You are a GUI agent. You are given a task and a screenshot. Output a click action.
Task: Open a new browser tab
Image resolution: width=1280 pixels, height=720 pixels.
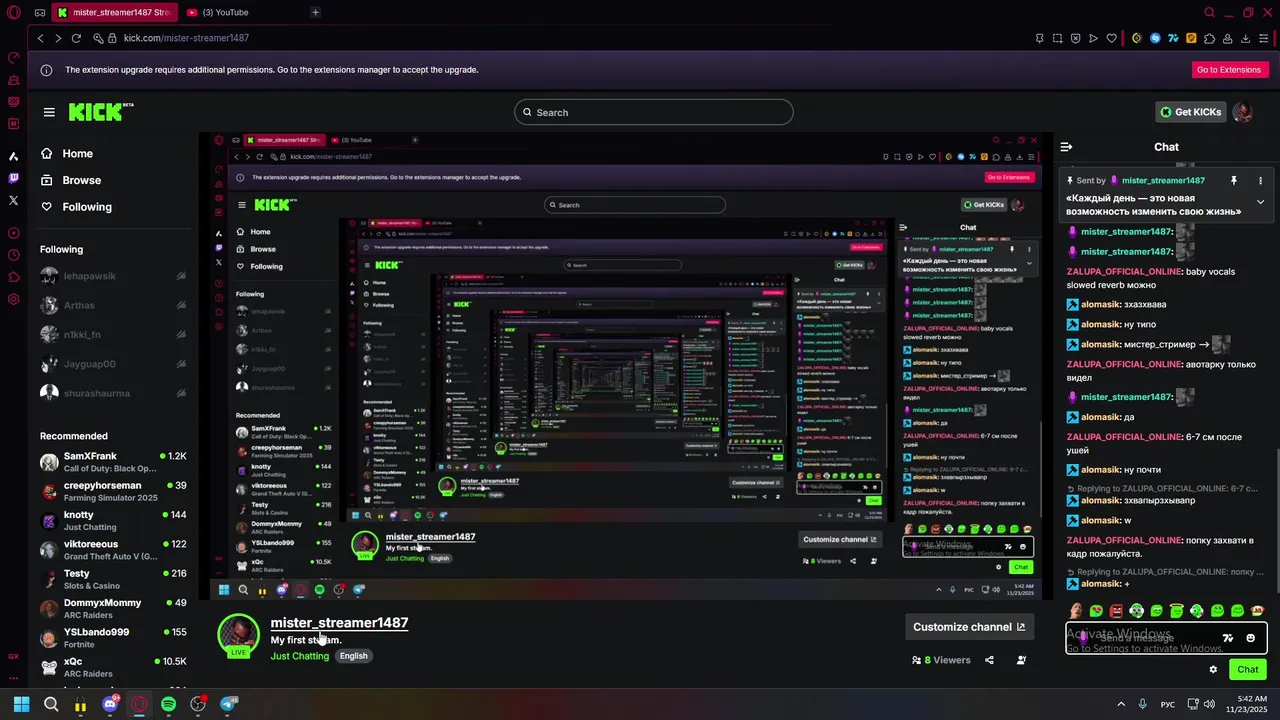click(315, 13)
